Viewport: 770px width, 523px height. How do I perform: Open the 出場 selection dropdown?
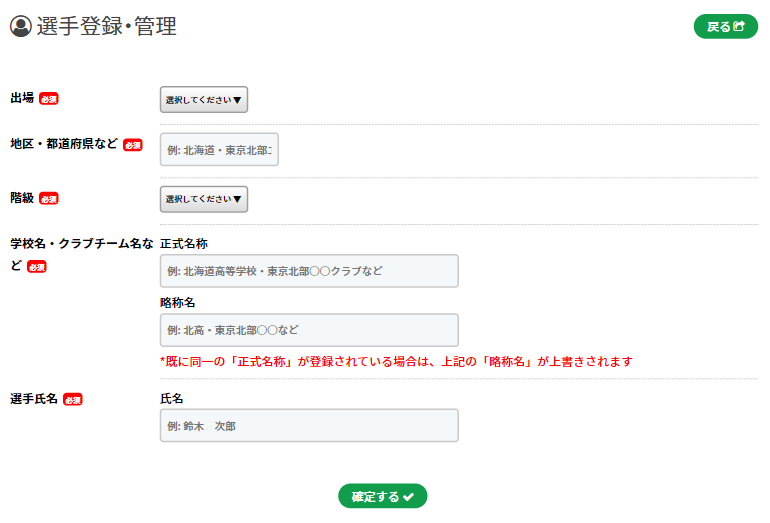click(204, 100)
